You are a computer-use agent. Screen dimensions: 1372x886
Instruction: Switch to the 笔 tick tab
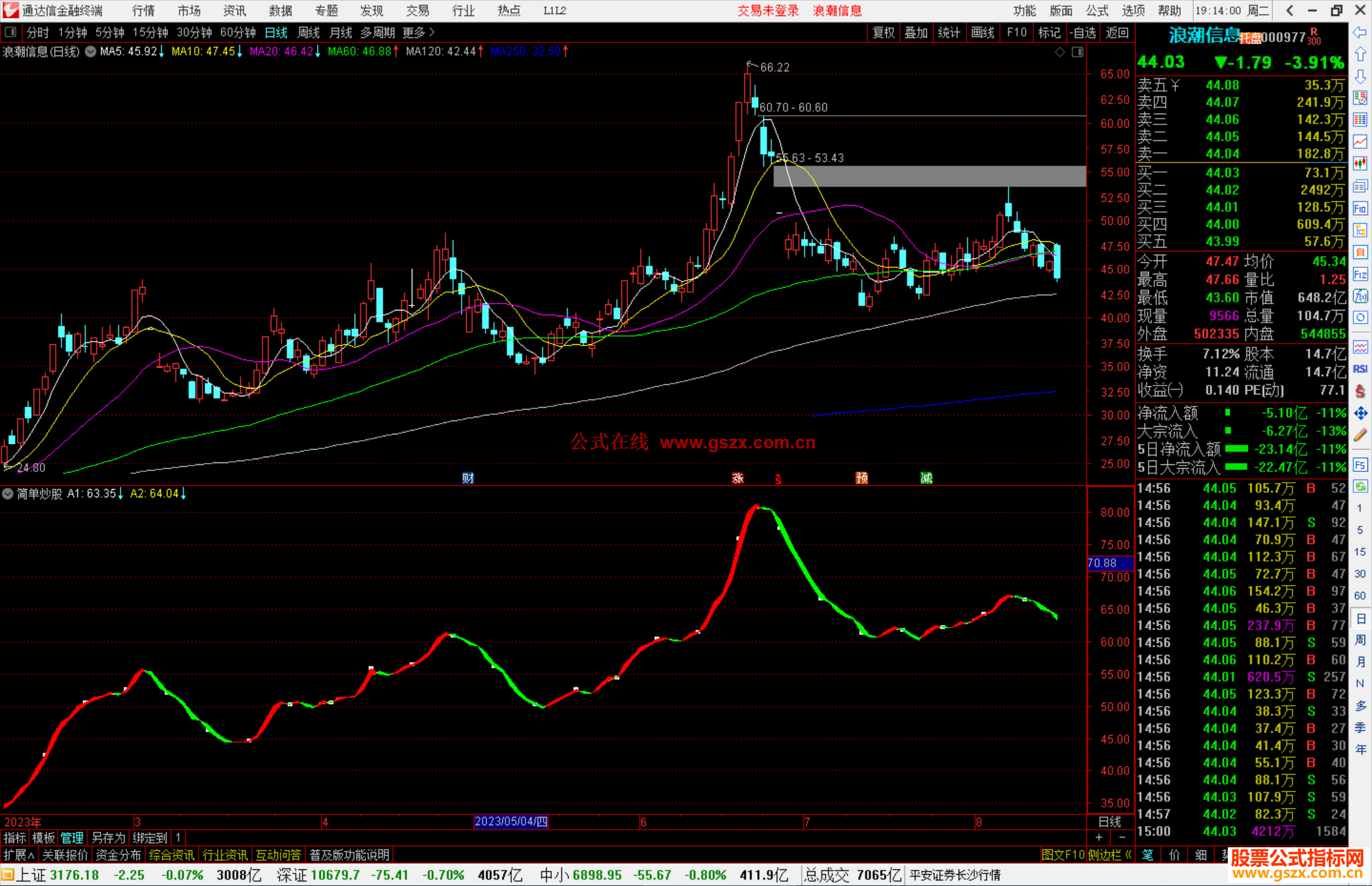coord(1148,855)
